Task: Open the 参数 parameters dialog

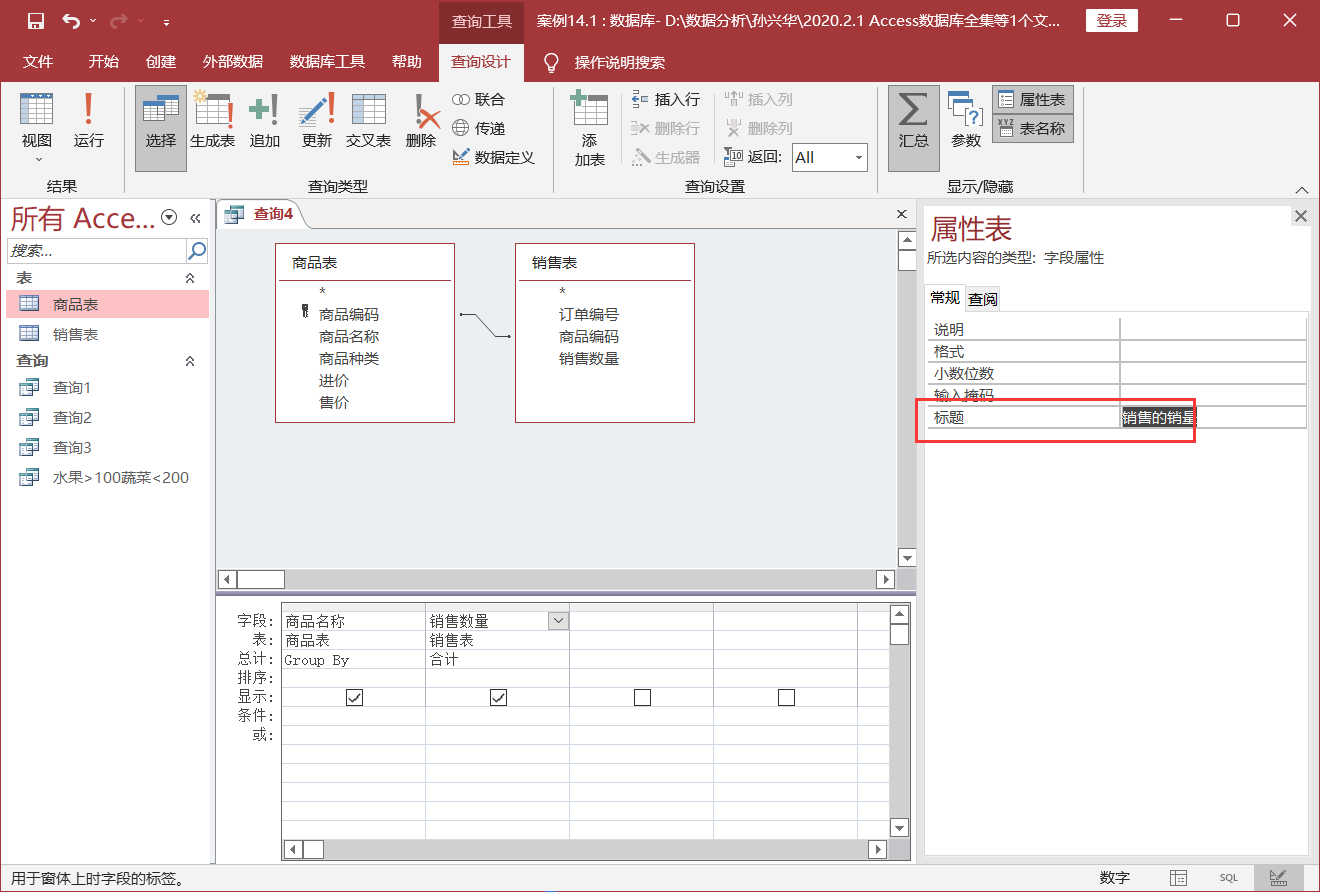Action: [x=965, y=120]
